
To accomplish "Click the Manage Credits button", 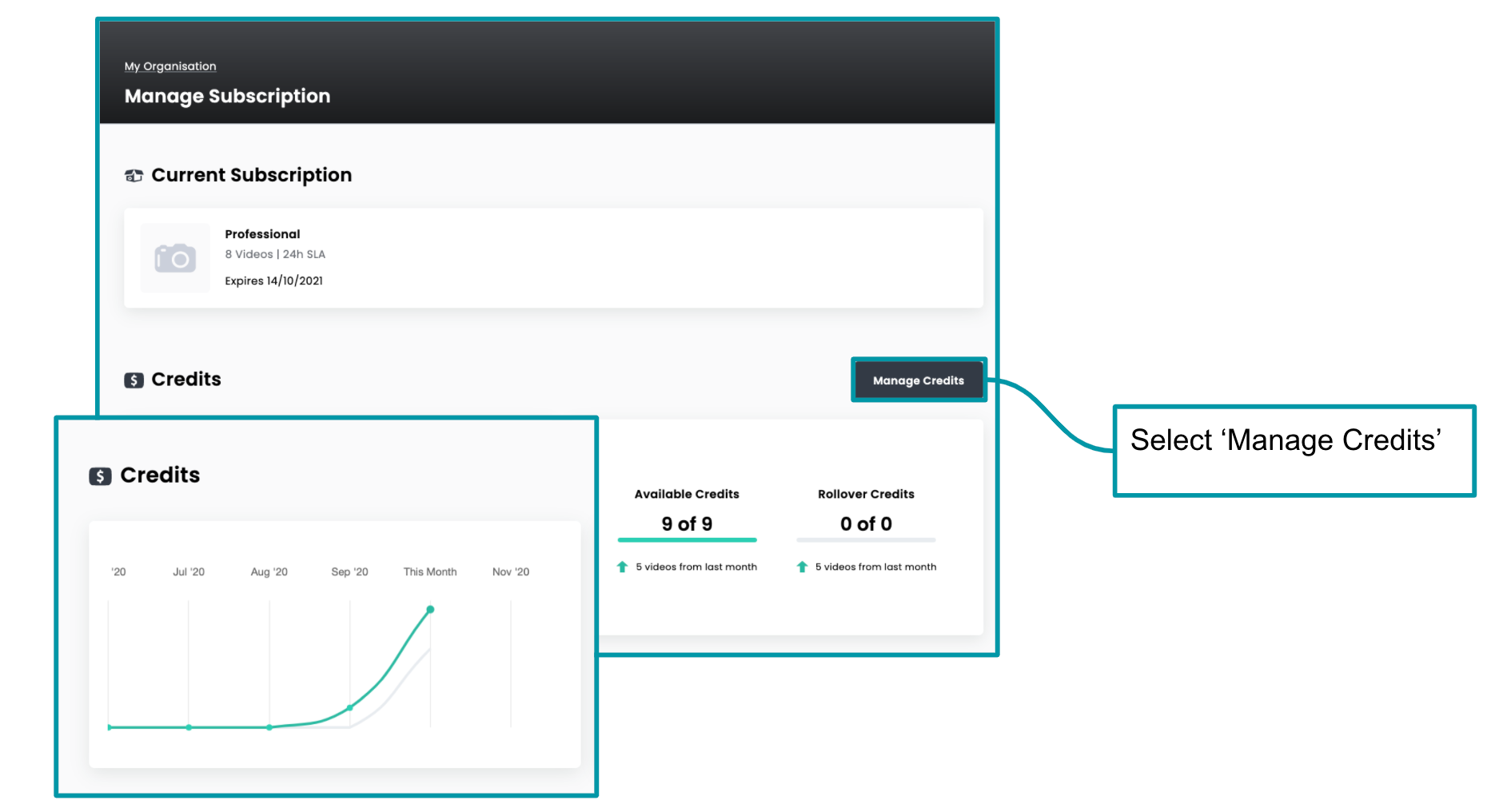I will 918,380.
